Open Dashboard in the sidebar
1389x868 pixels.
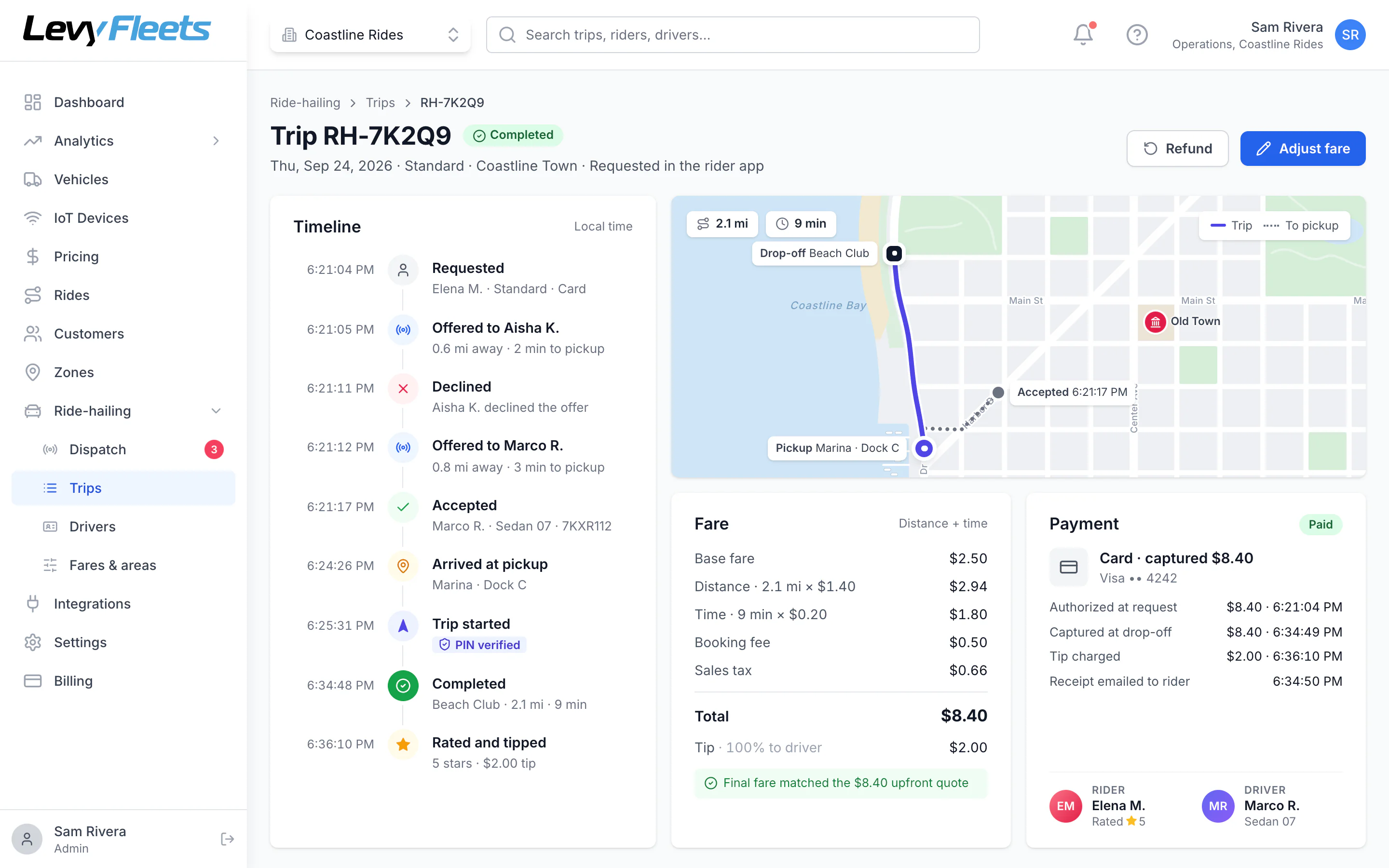click(x=123, y=102)
